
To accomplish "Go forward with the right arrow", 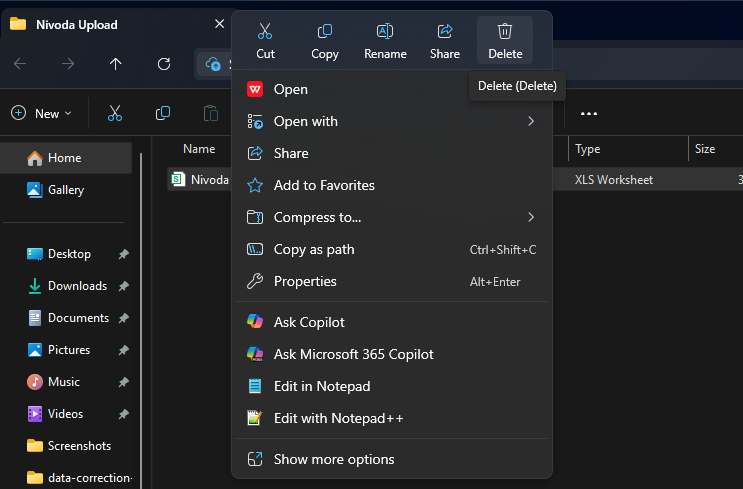I will (x=68, y=63).
